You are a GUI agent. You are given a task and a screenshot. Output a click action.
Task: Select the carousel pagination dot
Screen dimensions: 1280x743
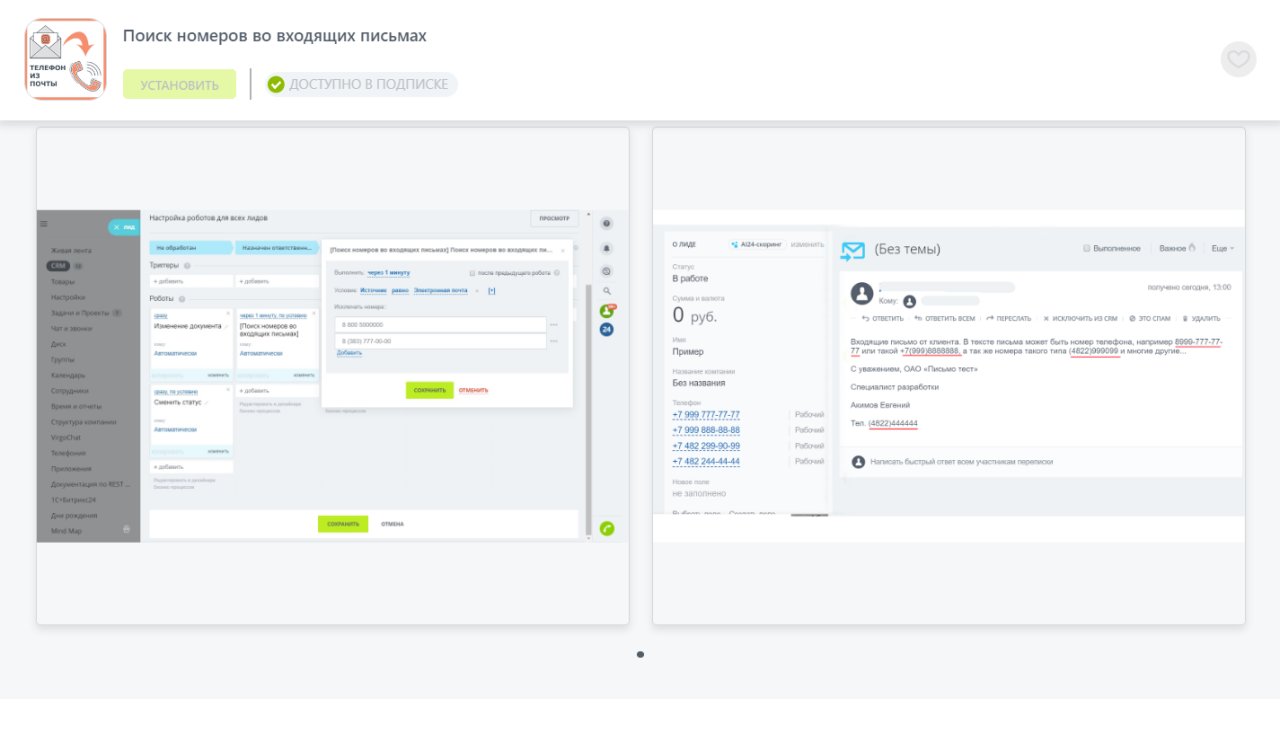point(640,655)
